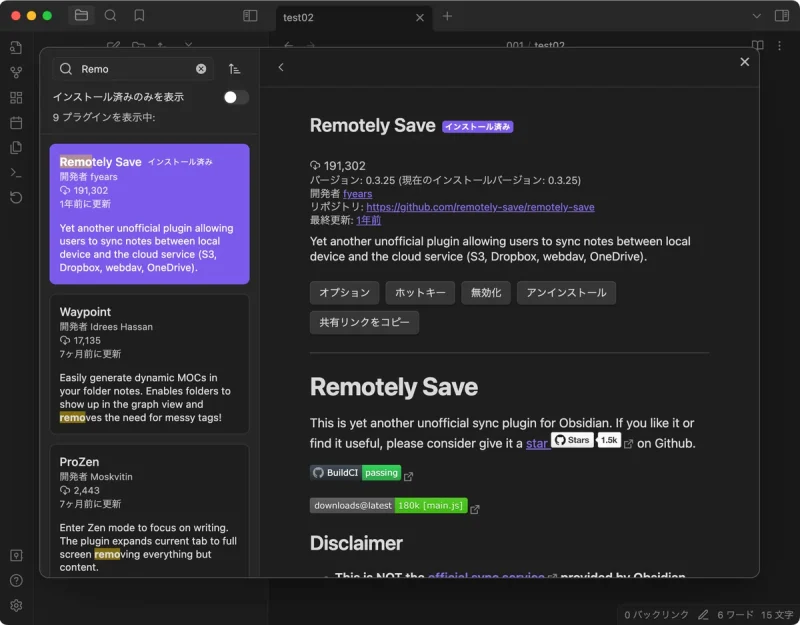Open developer fyears link
Image resolution: width=800 pixels, height=625 pixels.
click(357, 194)
